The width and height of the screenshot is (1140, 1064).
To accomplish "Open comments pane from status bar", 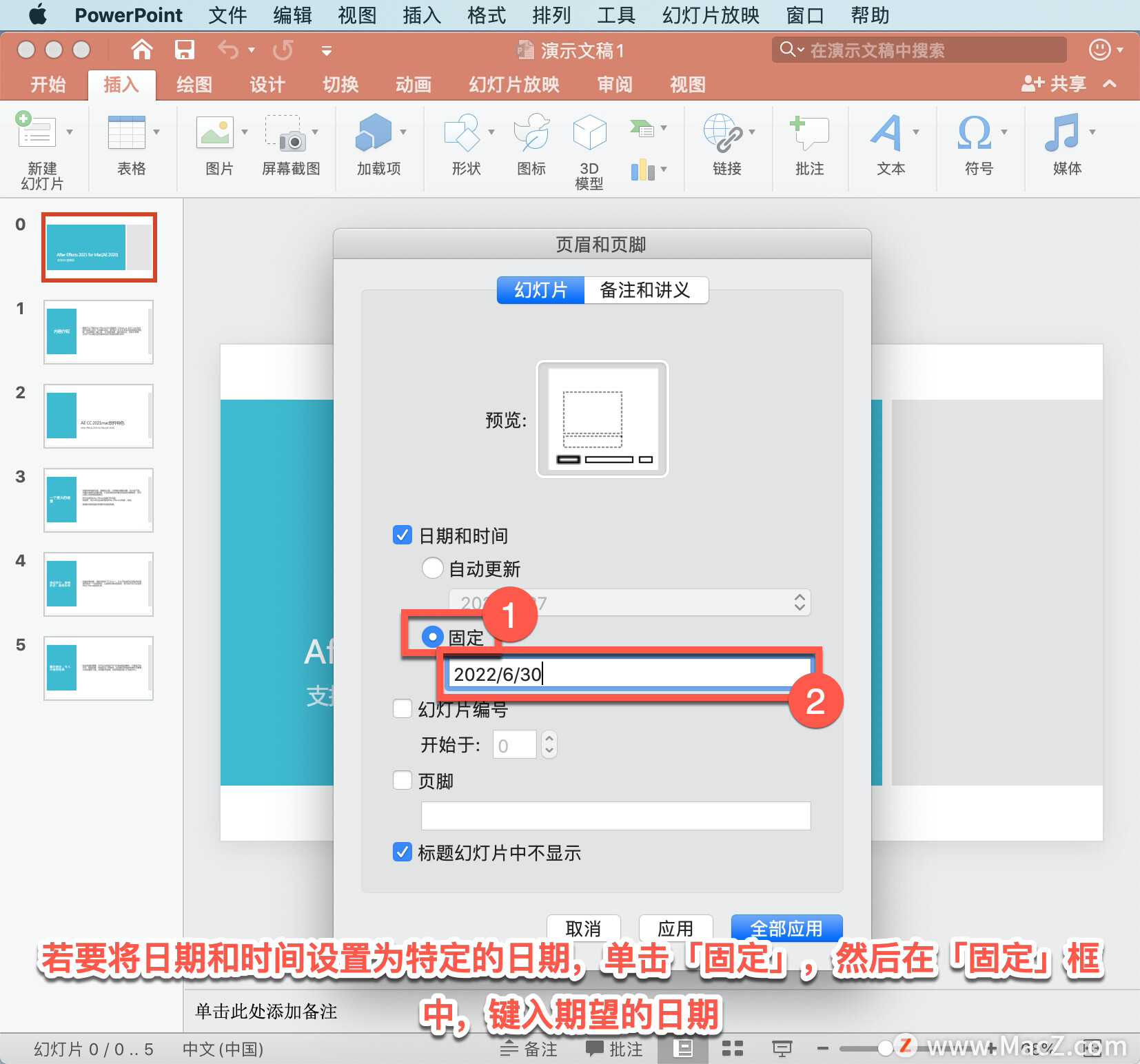I will pyautogui.click(x=614, y=1048).
